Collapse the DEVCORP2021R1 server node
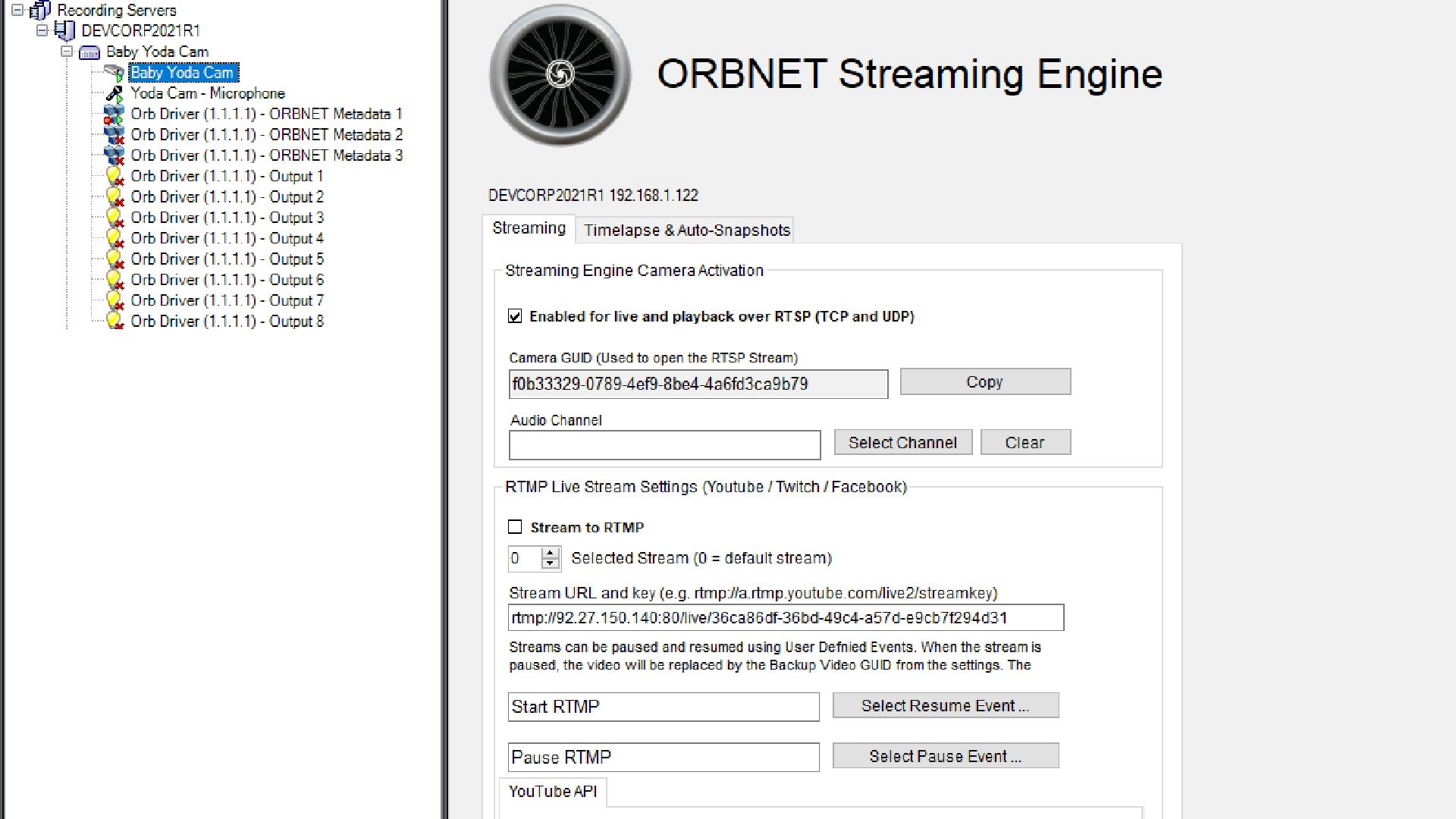Viewport: 1456px width, 819px height. [x=42, y=30]
